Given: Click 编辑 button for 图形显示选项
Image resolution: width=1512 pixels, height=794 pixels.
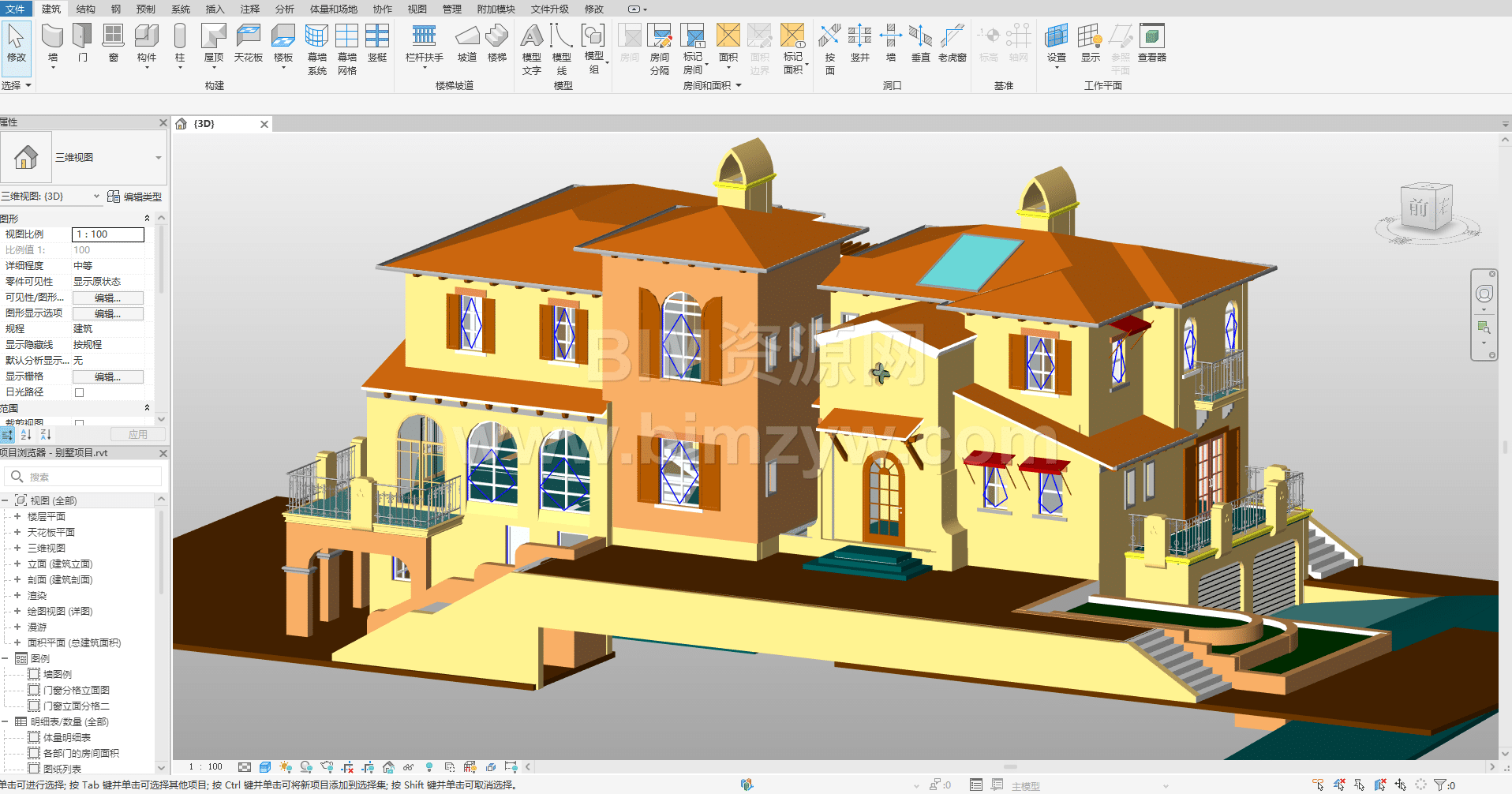Looking at the screenshot, I should 108,314.
